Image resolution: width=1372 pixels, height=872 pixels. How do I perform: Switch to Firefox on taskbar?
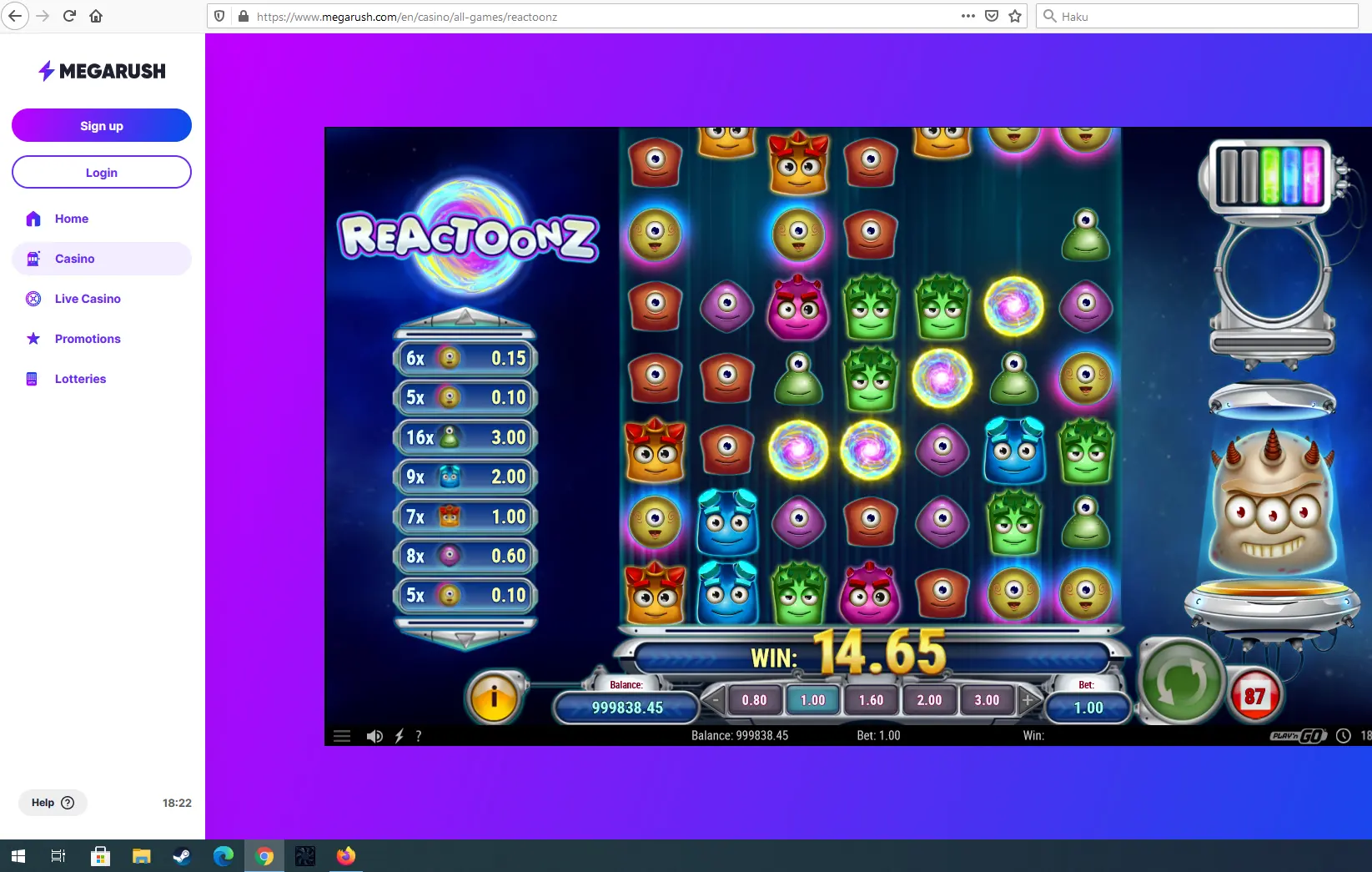click(345, 856)
